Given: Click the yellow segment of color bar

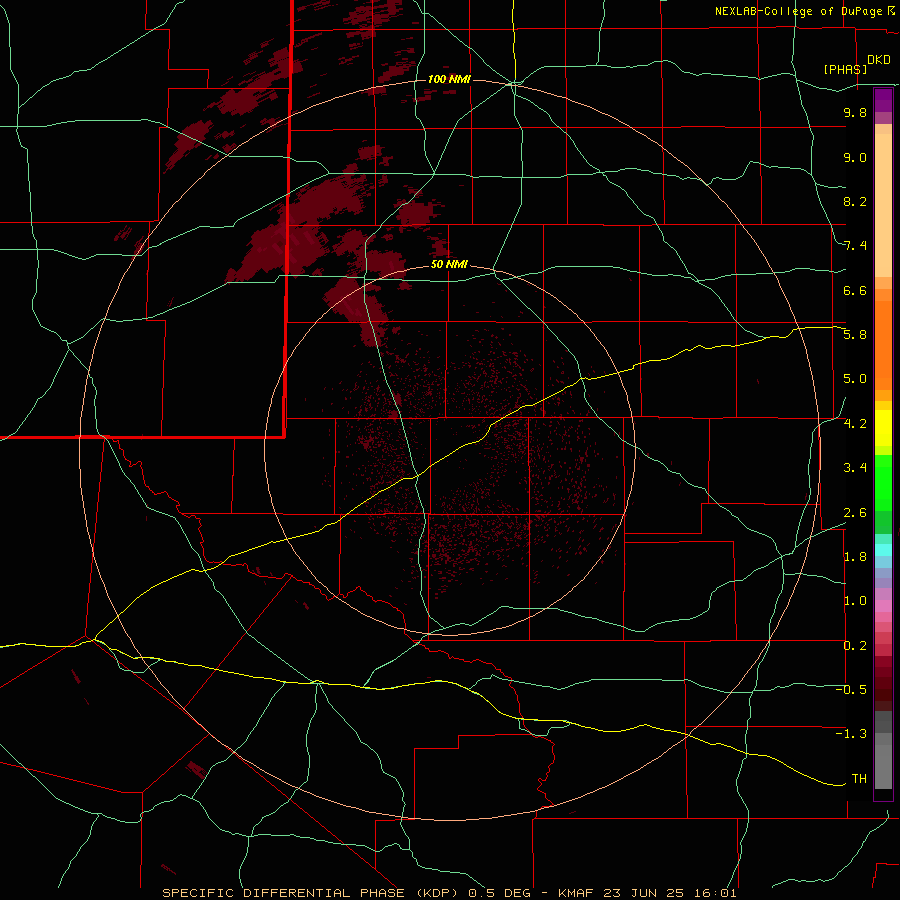Looking at the screenshot, I should 883,428.
